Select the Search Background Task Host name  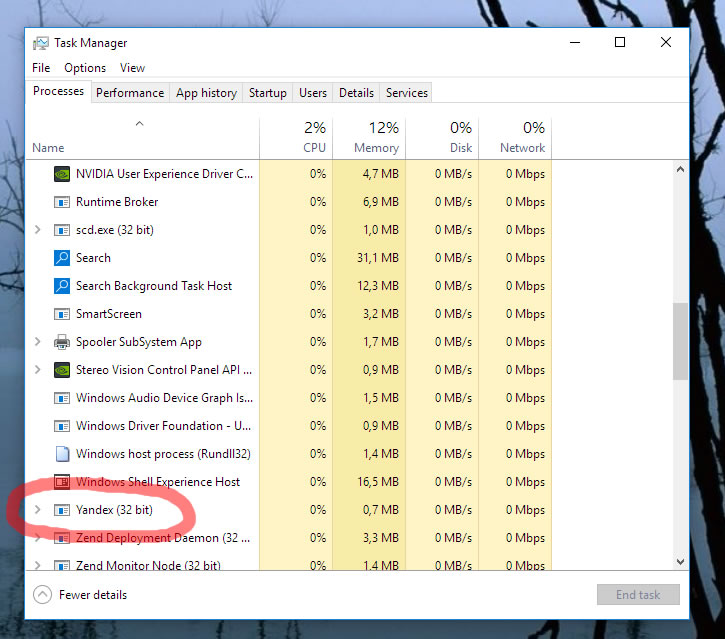click(154, 286)
